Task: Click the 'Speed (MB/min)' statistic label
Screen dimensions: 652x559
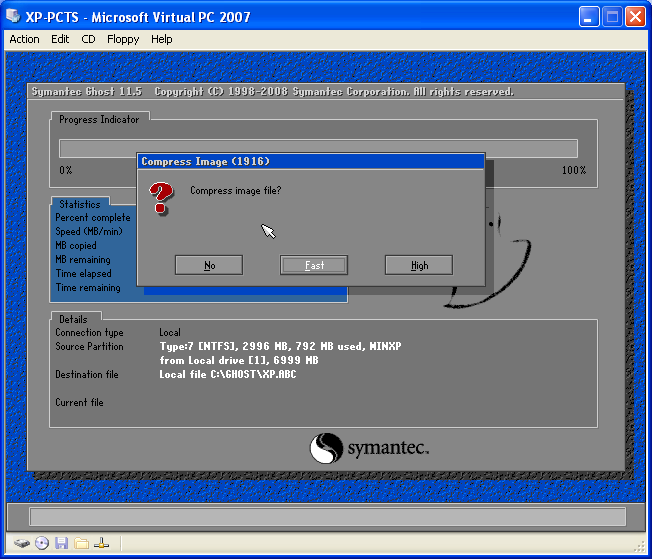Action: tap(89, 231)
